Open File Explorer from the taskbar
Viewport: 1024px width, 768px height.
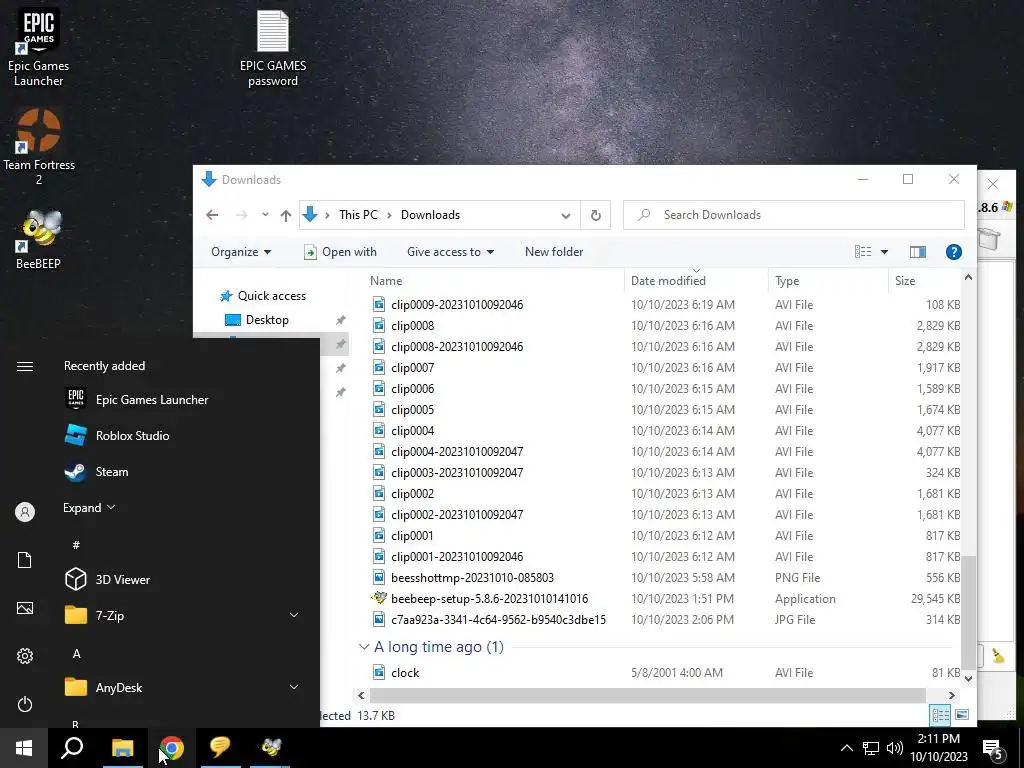pos(122,748)
